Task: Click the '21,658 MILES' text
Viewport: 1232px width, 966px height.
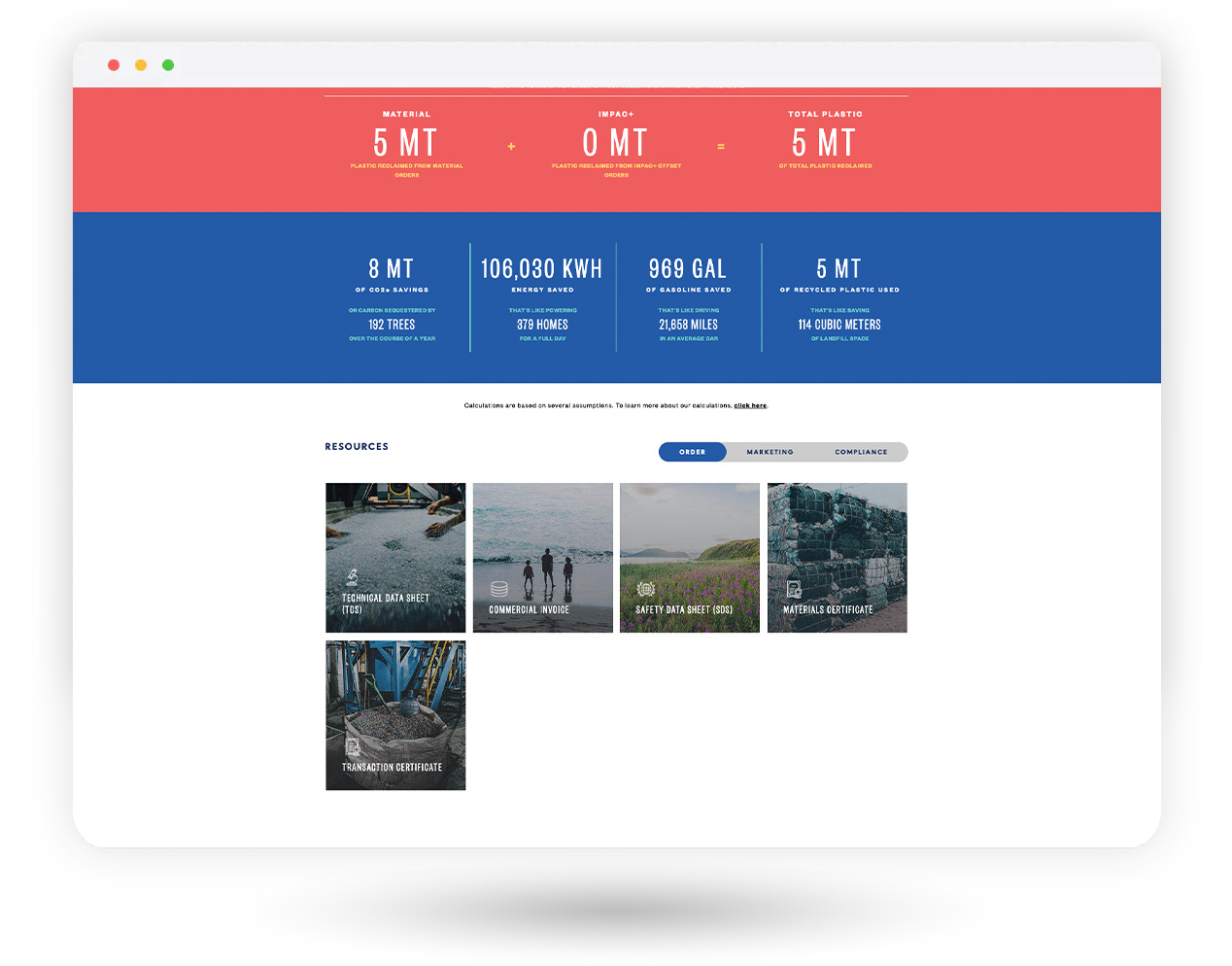Action: (689, 325)
